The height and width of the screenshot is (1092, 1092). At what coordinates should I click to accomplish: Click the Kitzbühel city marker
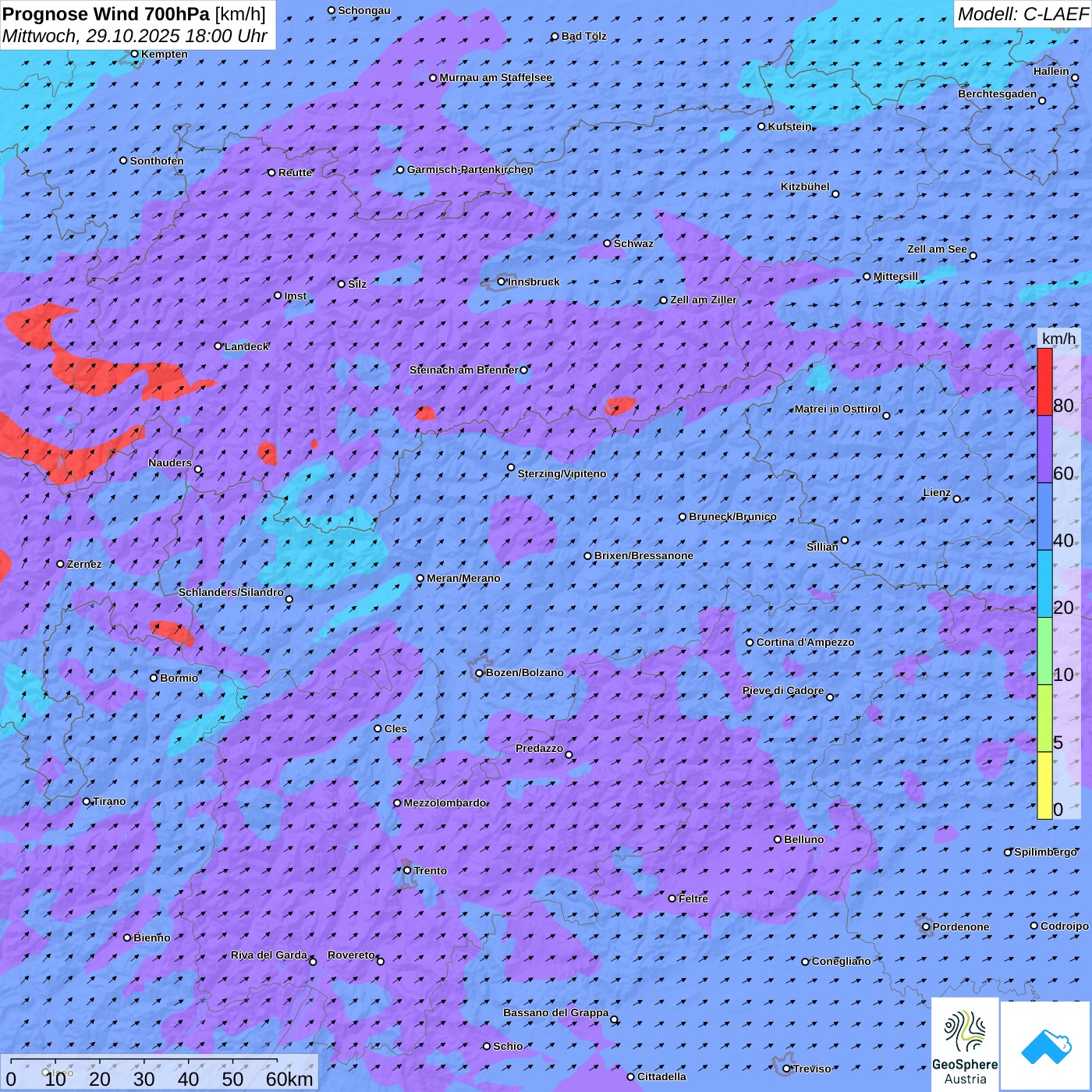[835, 194]
